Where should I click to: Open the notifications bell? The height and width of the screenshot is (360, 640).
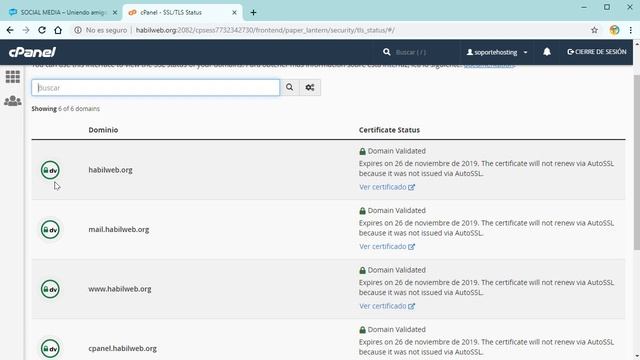(547, 52)
